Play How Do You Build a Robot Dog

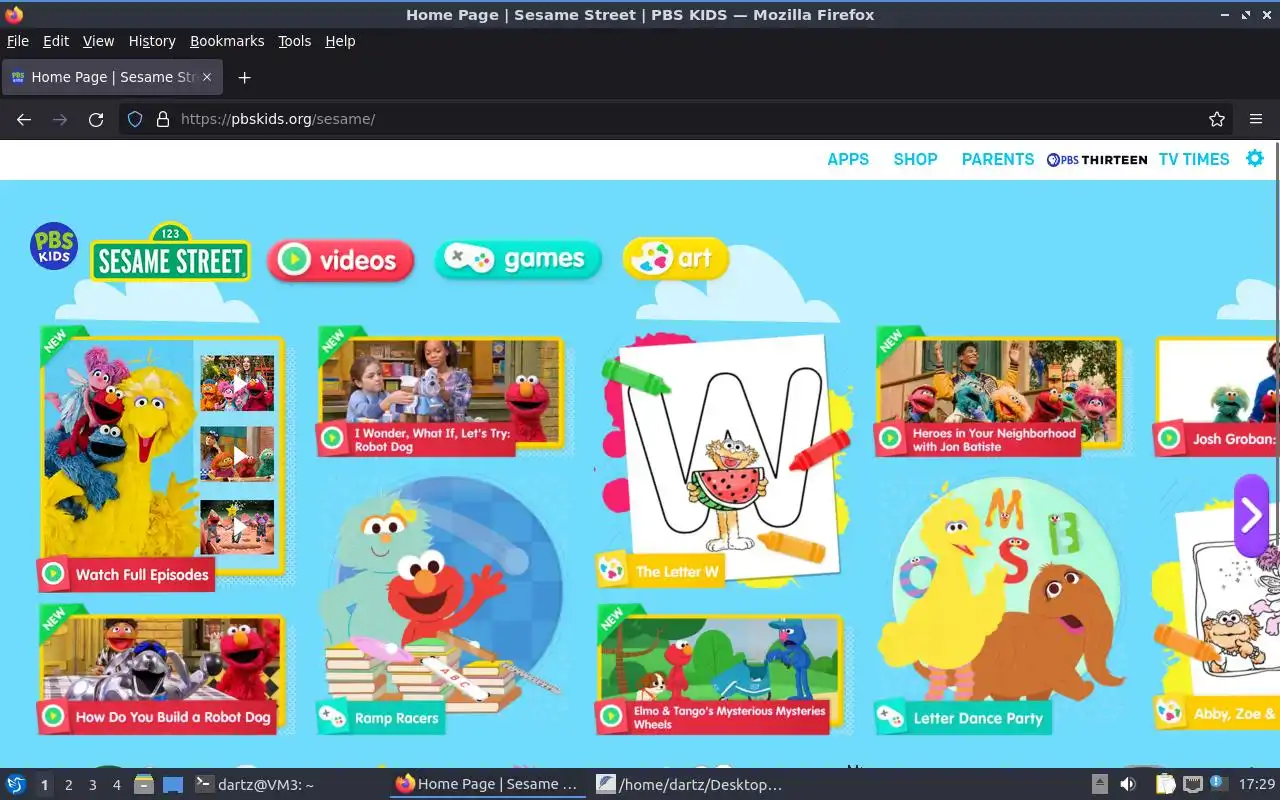pos(162,668)
